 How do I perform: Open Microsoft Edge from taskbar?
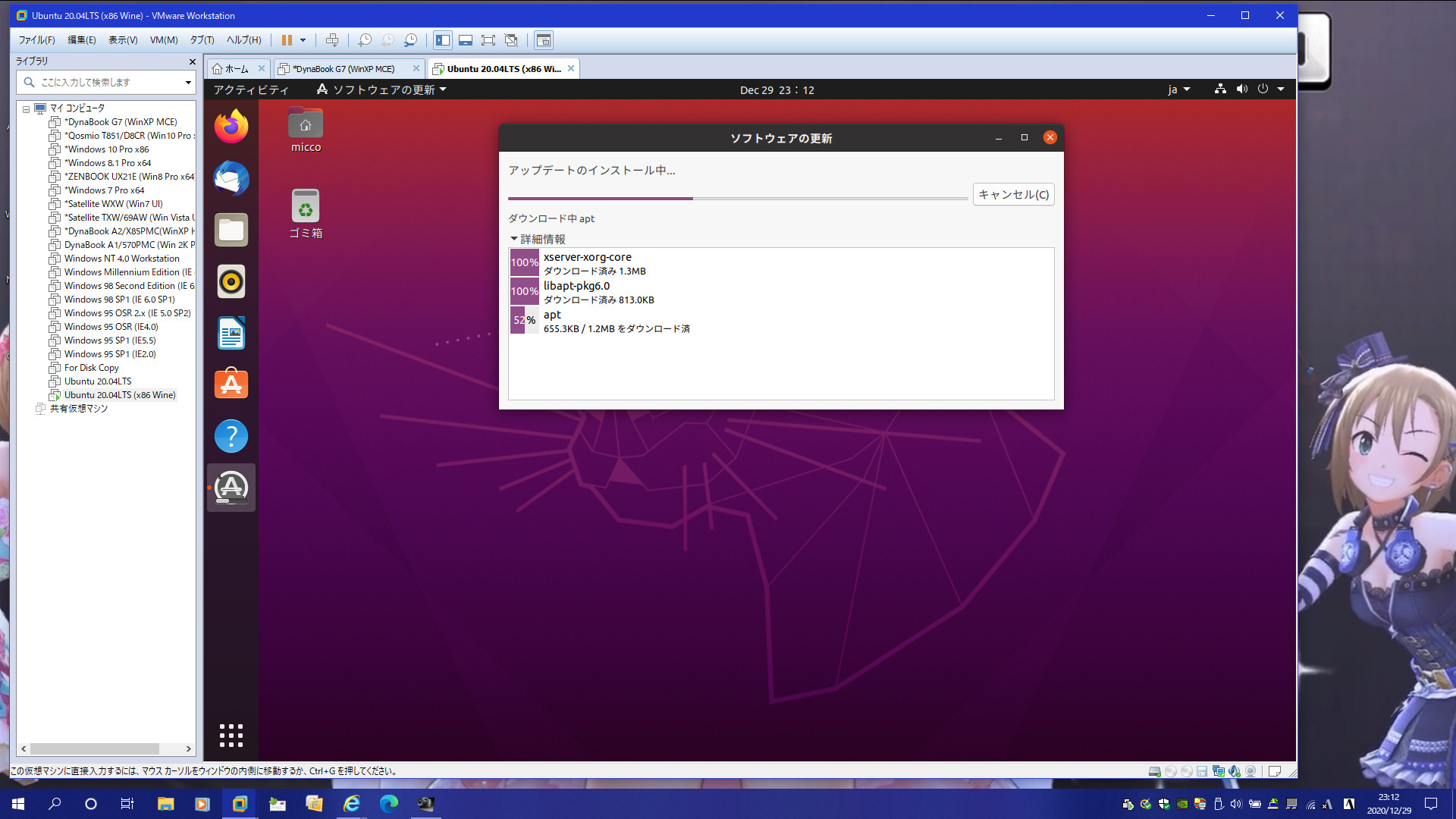point(388,804)
